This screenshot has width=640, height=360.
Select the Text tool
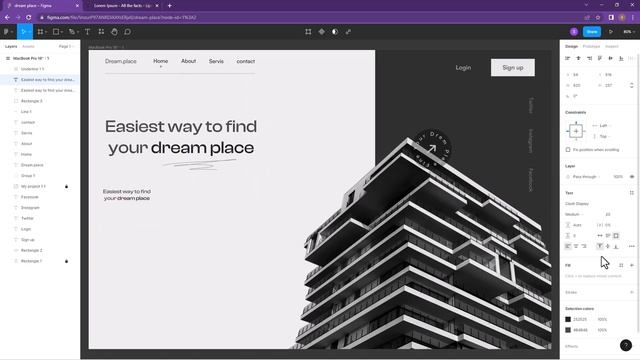click(87, 32)
